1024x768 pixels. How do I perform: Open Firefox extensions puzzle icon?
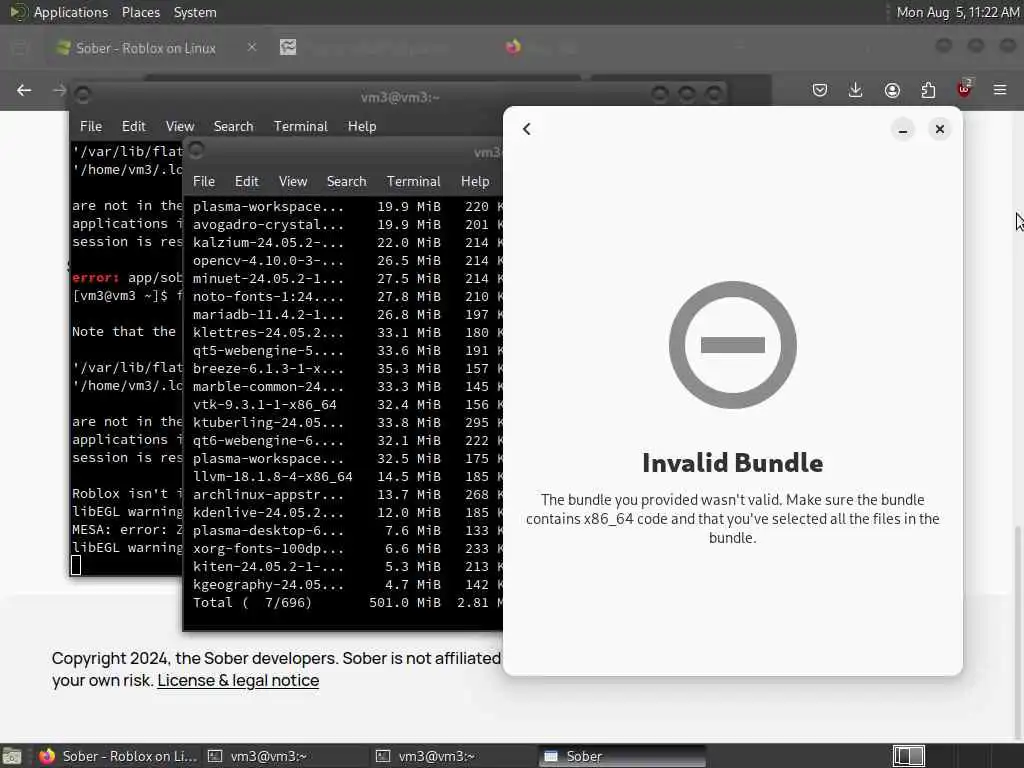point(928,90)
